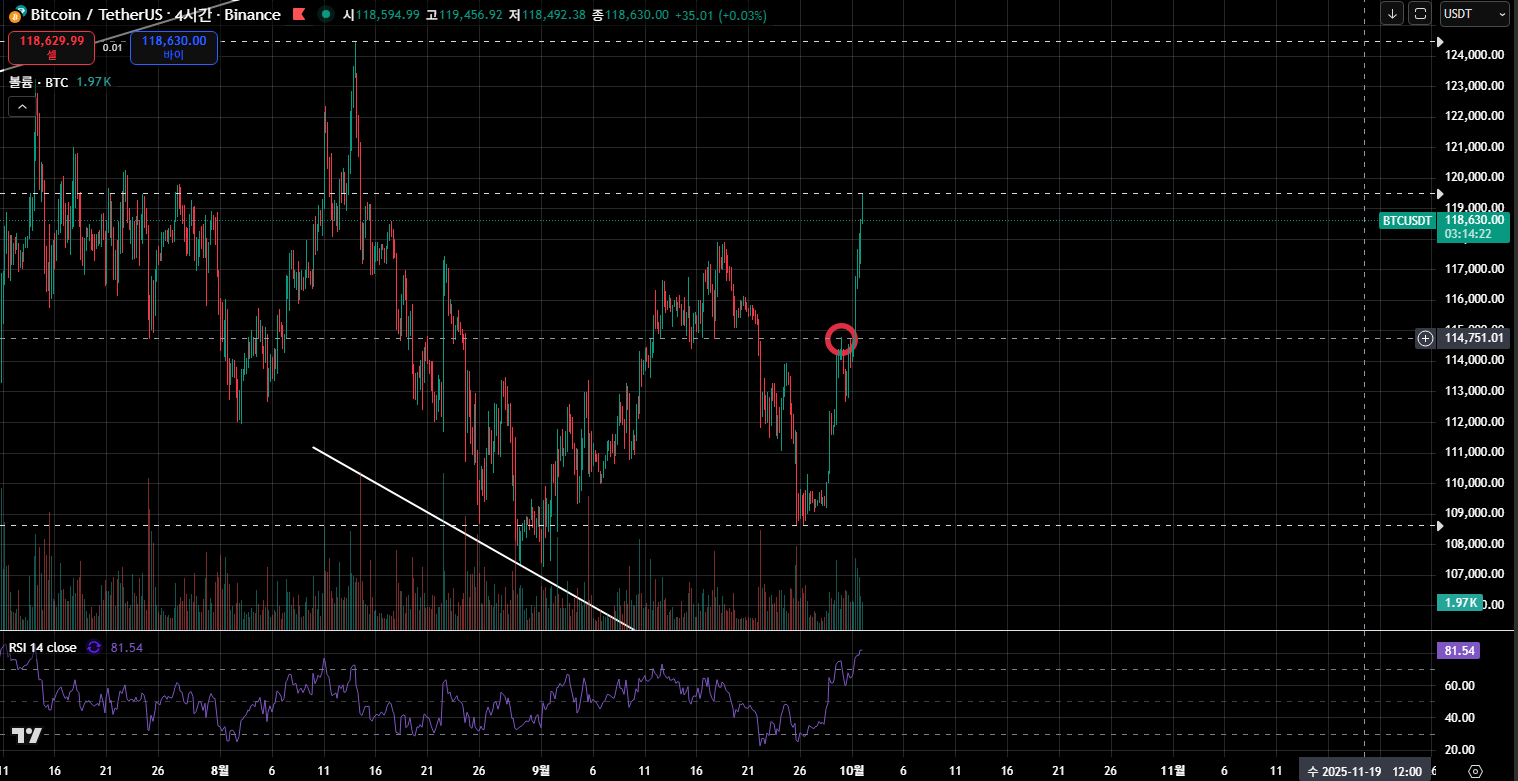Click the 110,000.00 price scale label

1475,483
